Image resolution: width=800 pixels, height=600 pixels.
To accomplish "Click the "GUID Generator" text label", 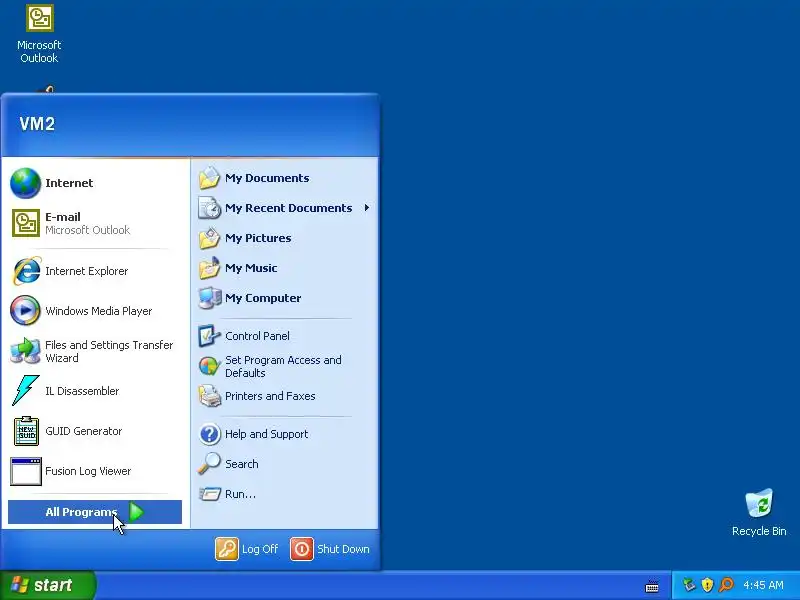I will [83, 431].
